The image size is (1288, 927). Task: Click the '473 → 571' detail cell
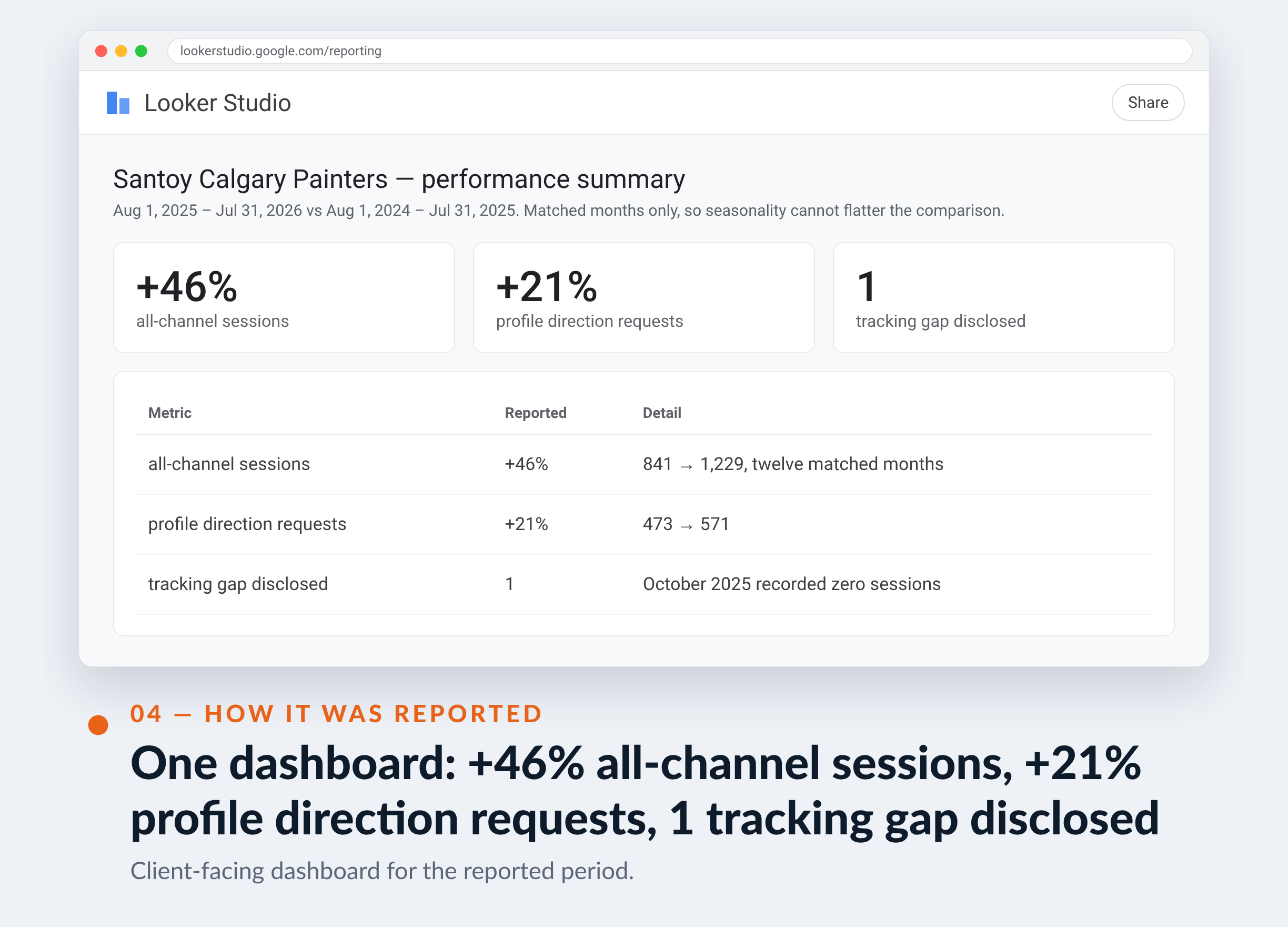pos(686,524)
